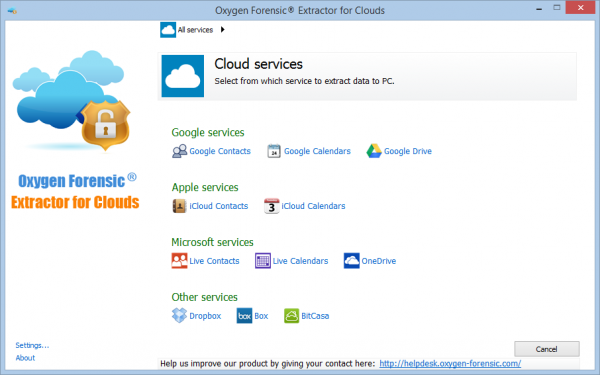Open the OneDrive text link

tap(379, 261)
